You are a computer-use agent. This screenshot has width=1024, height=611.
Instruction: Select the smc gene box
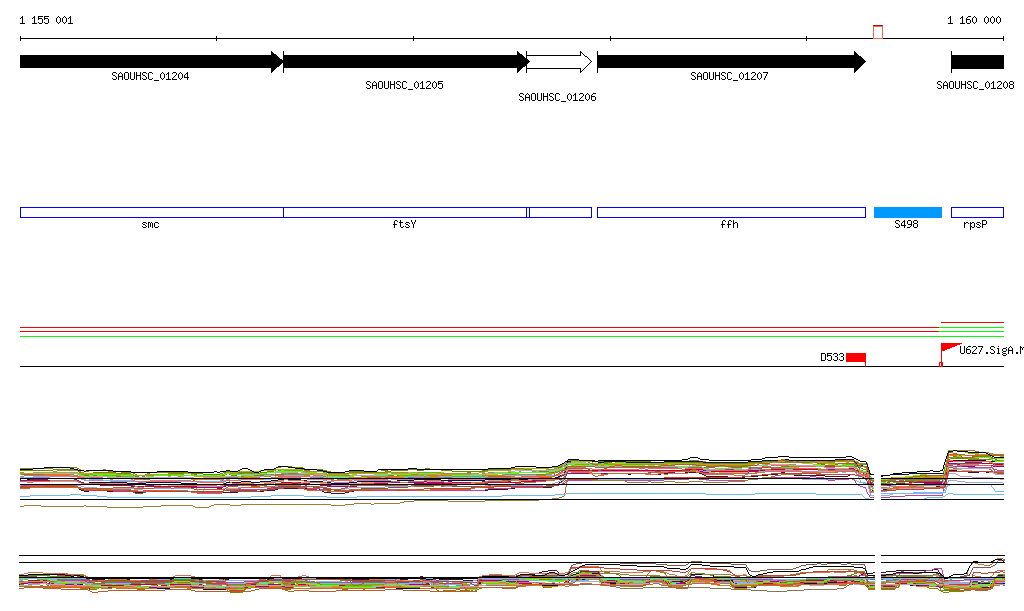tap(151, 212)
